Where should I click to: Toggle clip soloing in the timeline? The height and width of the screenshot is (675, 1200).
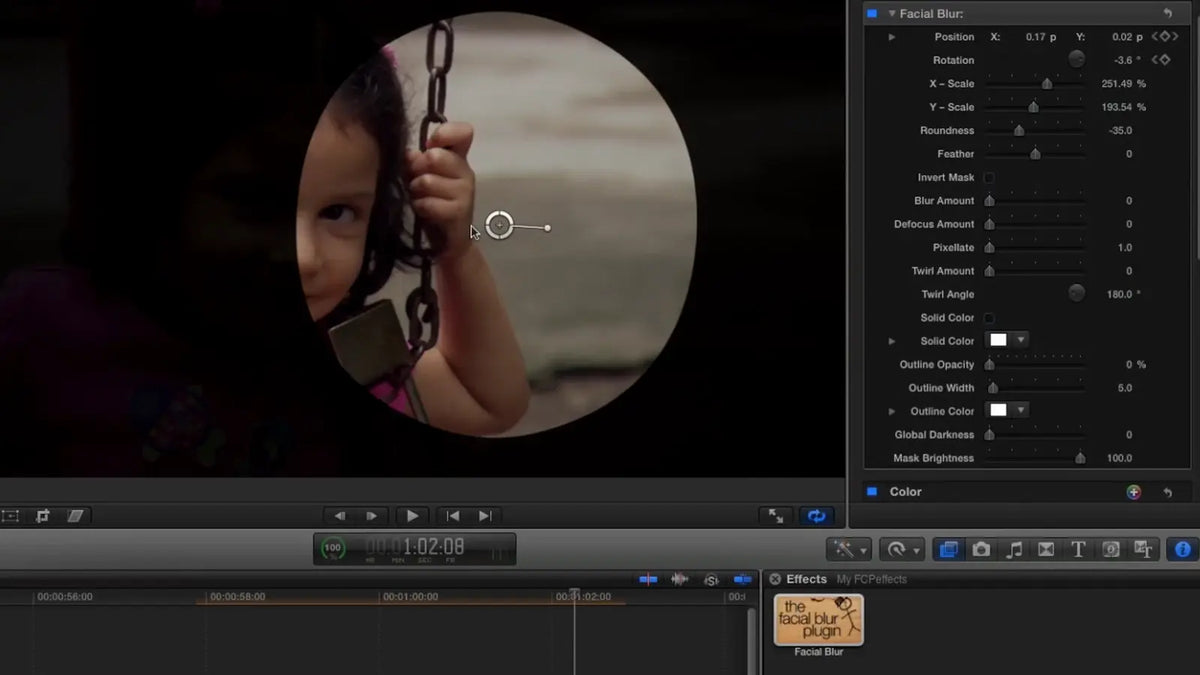pyautogui.click(x=711, y=579)
